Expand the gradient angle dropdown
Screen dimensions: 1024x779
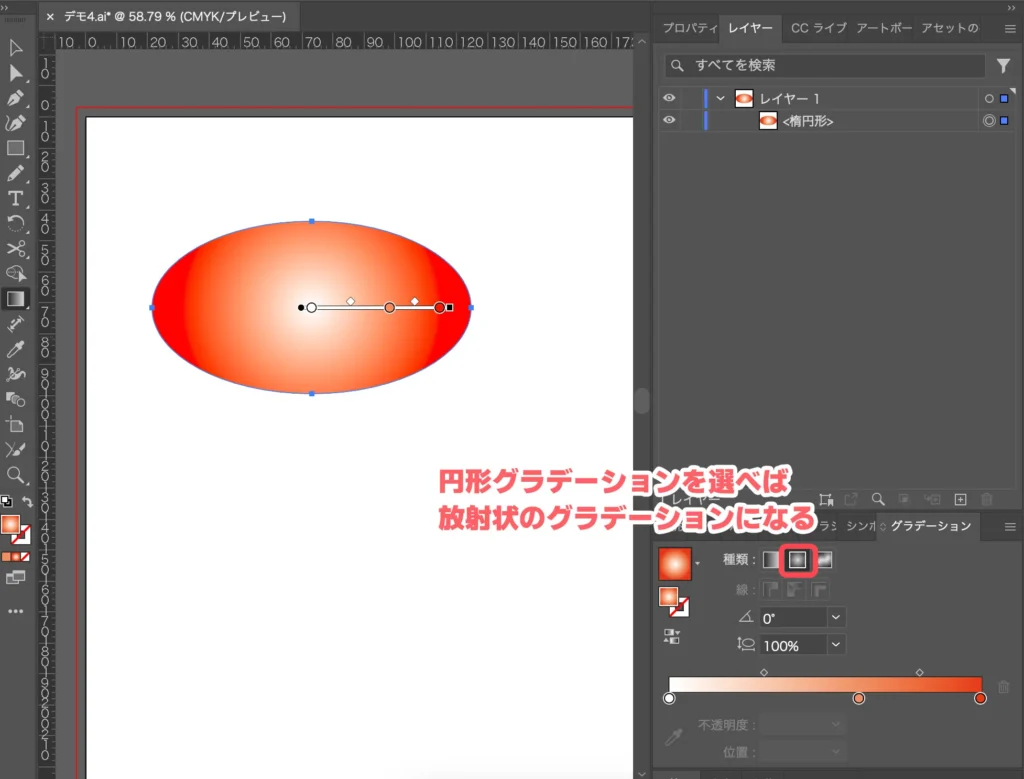(835, 617)
